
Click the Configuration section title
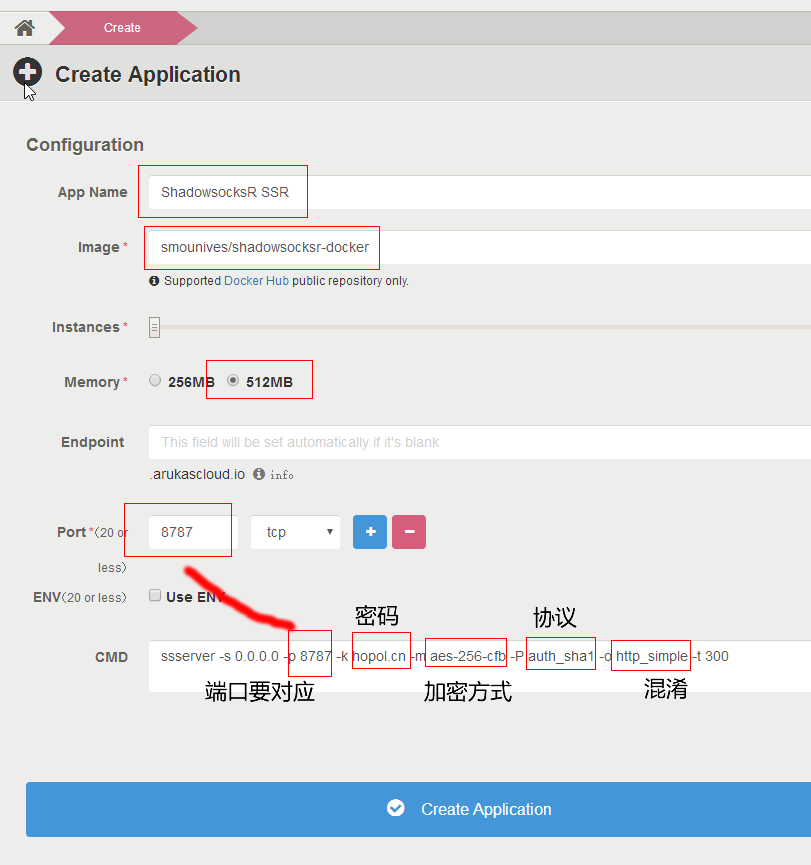85,145
